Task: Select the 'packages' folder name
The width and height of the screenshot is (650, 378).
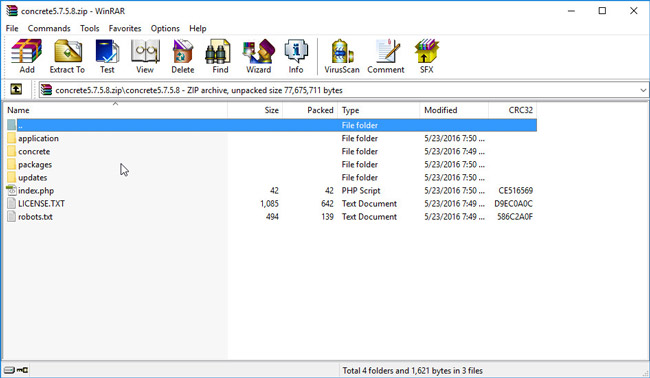Action: click(35, 165)
